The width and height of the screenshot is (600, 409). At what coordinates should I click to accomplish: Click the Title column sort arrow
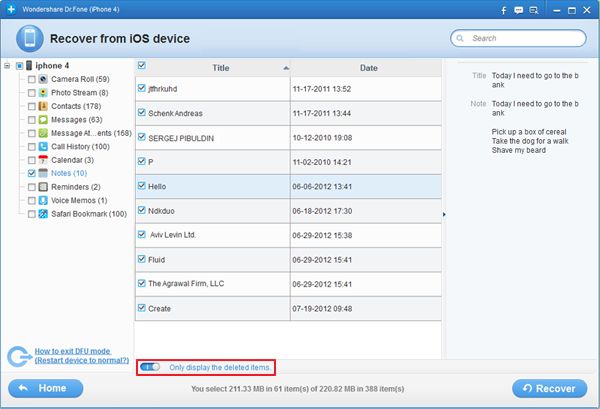[286, 68]
